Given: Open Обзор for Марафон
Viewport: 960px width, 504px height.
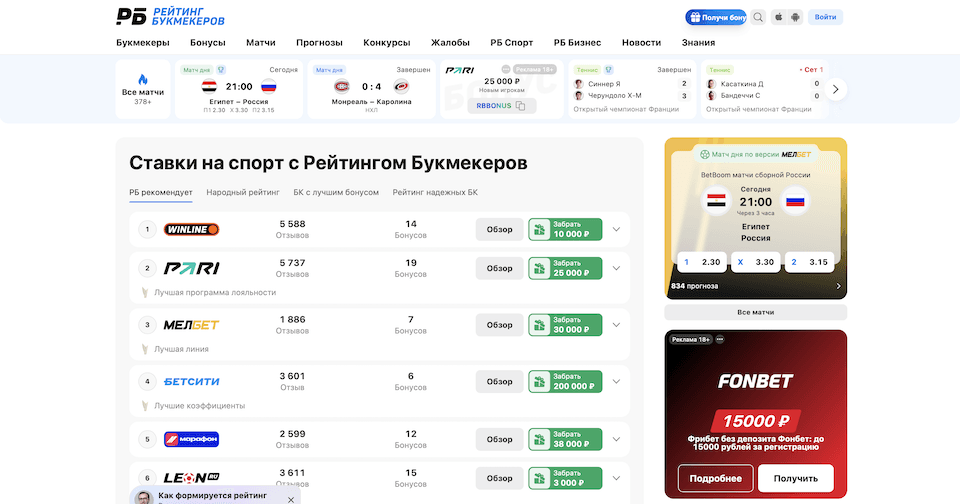Looking at the screenshot, I should tap(500, 439).
